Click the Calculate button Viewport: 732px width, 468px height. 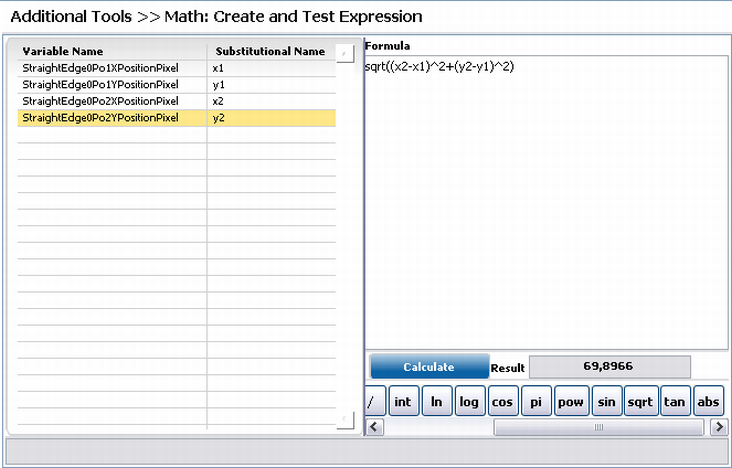(429, 367)
